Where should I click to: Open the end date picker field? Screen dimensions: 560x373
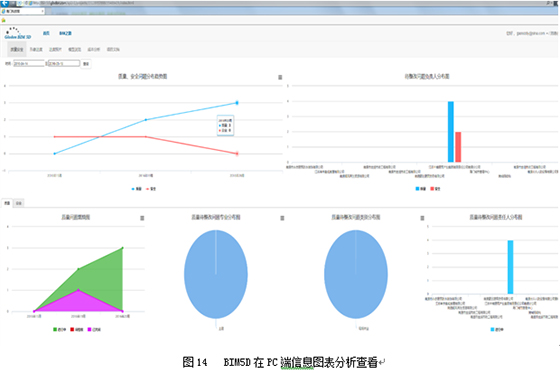coord(64,64)
